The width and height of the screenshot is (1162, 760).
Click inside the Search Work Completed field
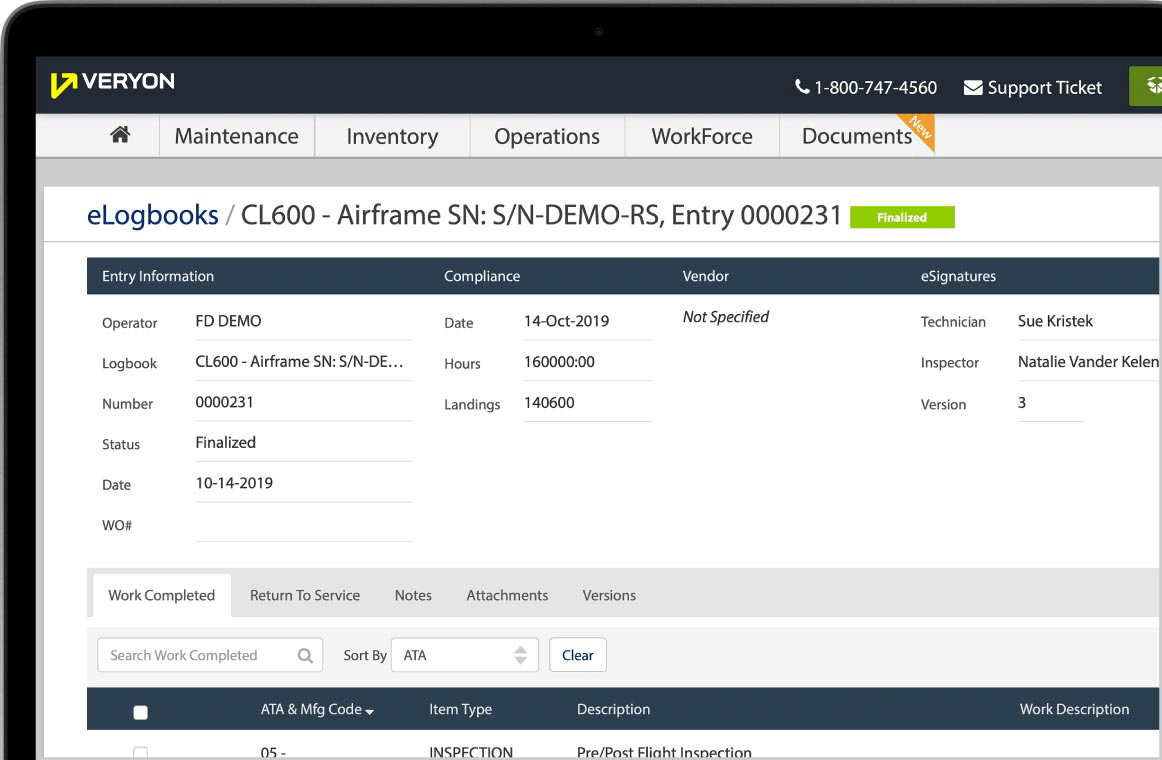pos(190,655)
